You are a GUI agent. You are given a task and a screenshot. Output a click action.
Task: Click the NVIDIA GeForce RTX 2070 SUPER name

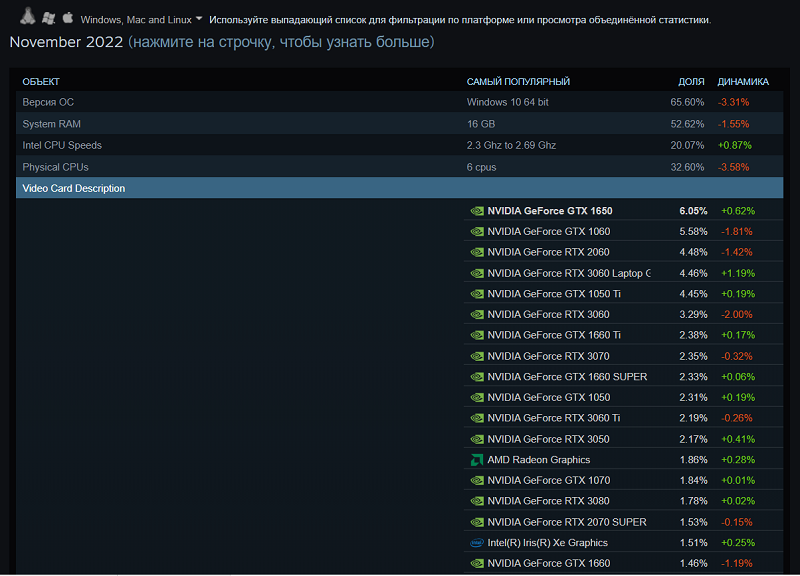pos(567,522)
